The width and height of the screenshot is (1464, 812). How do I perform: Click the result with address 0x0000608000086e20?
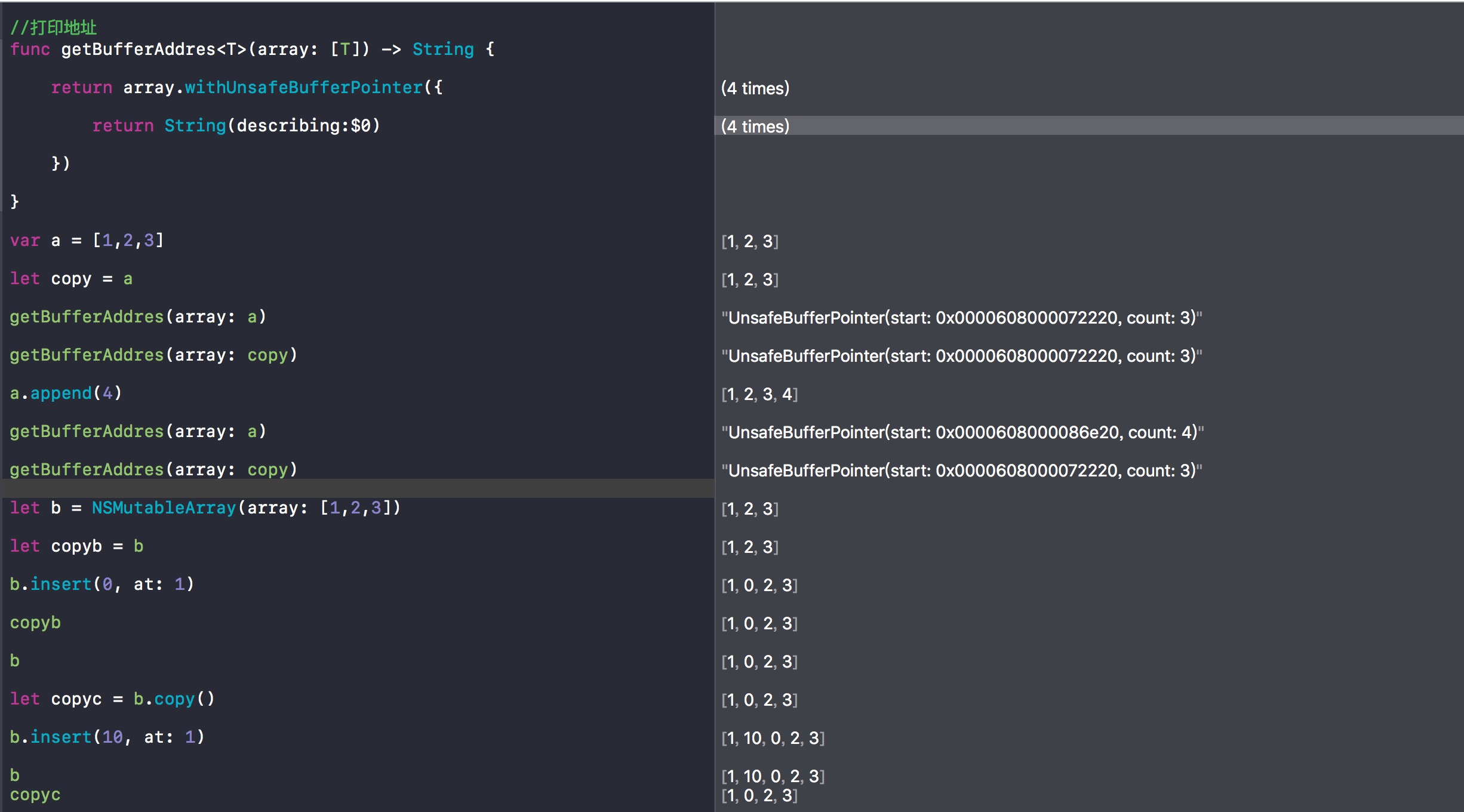pyautogui.click(x=962, y=432)
